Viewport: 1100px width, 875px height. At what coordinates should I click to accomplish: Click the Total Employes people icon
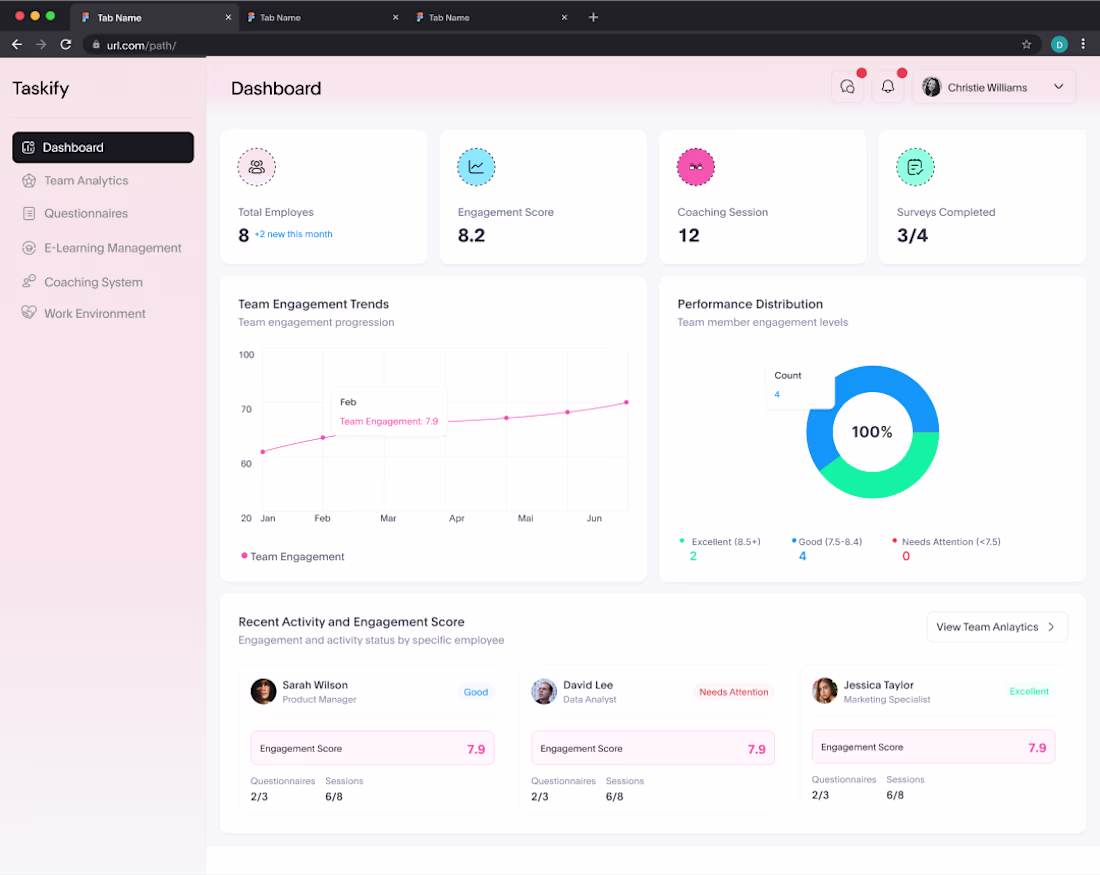[x=257, y=167]
